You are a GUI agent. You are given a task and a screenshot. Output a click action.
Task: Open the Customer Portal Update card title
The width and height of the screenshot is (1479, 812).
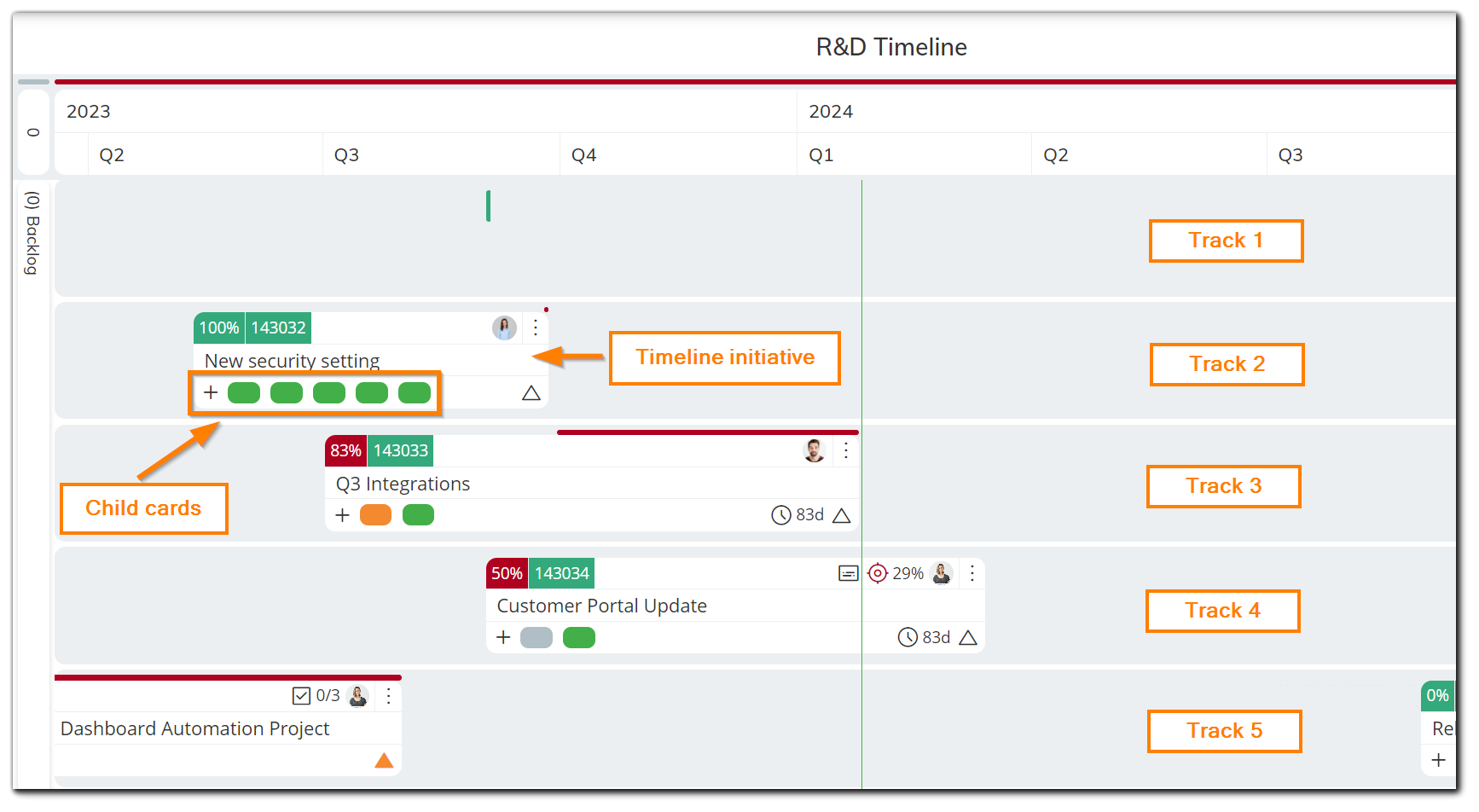601,606
